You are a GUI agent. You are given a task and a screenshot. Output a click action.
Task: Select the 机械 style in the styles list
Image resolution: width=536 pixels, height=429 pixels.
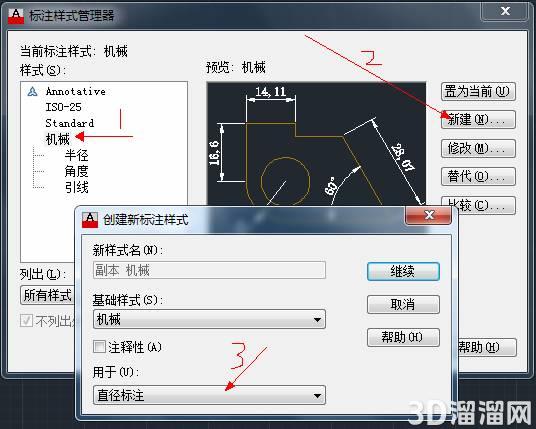58,139
